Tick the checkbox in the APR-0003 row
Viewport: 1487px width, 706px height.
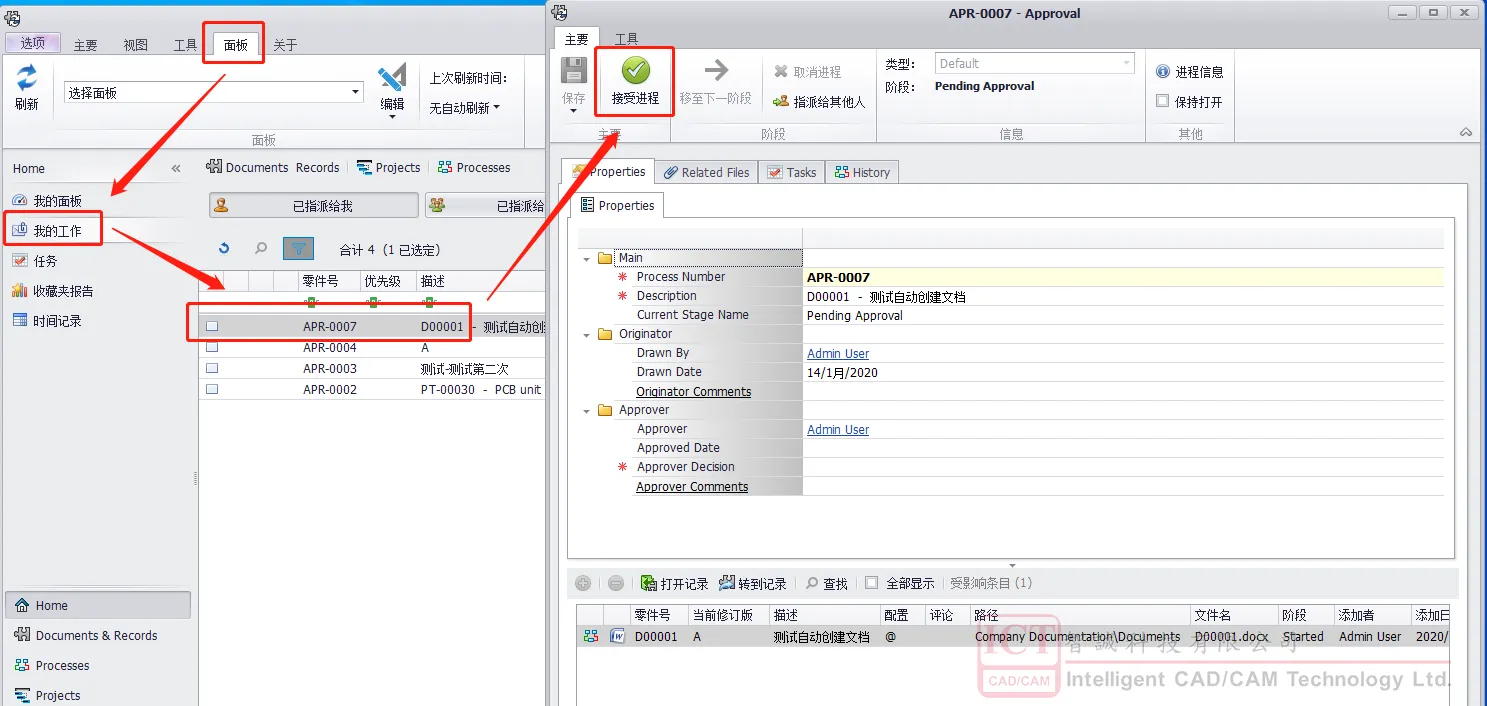click(x=212, y=369)
